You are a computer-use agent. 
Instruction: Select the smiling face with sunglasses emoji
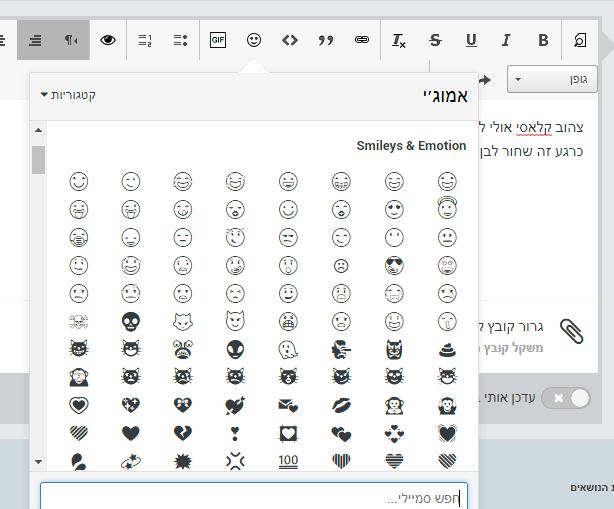(x=394, y=265)
